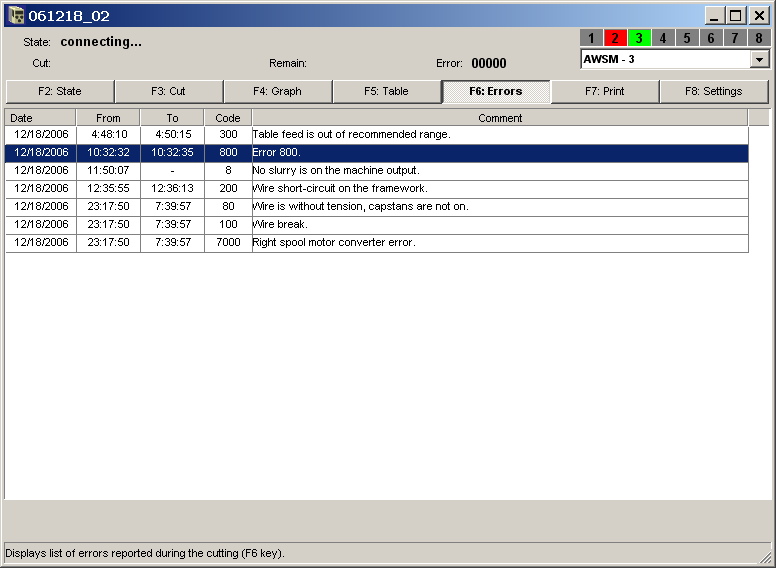Maximize the 061218_02 window

click(x=736, y=15)
